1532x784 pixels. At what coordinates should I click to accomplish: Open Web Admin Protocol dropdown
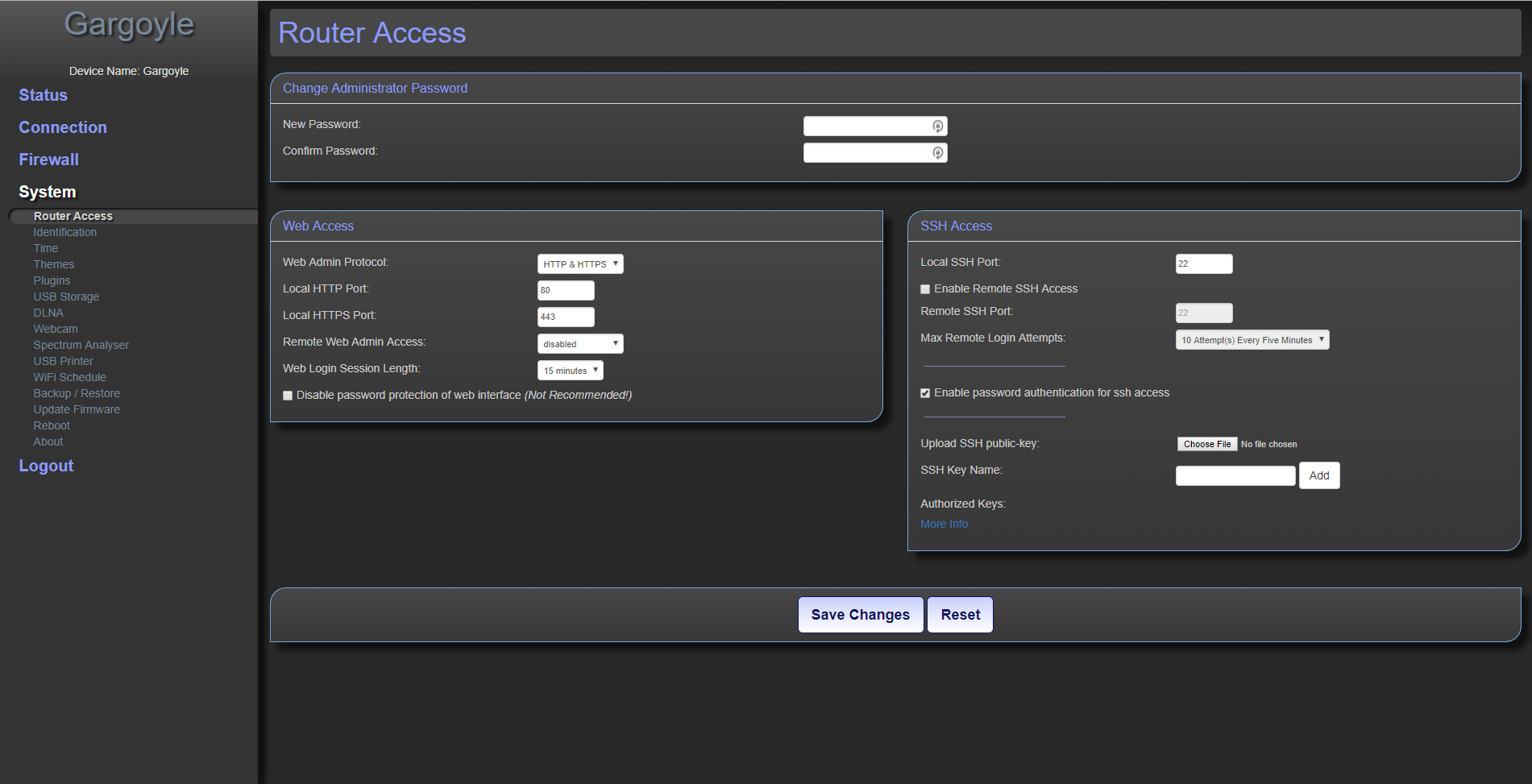click(579, 264)
